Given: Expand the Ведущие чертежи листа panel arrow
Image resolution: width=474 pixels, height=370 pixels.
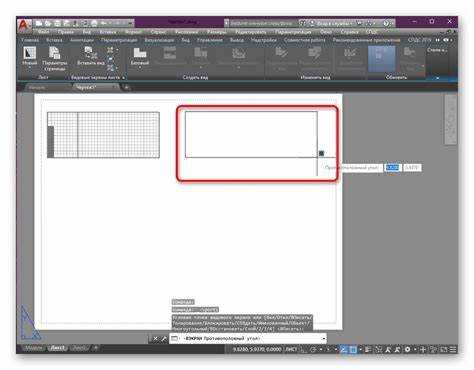Looking at the screenshot, I should coord(123,77).
